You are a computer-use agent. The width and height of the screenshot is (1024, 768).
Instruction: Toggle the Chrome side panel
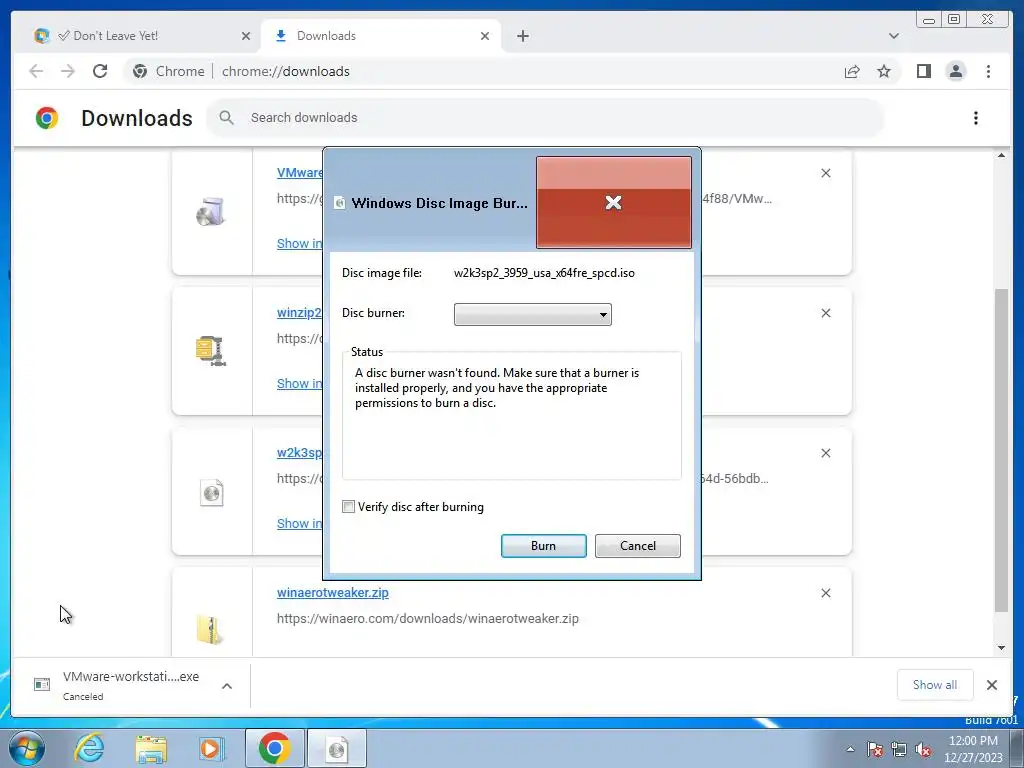click(x=923, y=71)
